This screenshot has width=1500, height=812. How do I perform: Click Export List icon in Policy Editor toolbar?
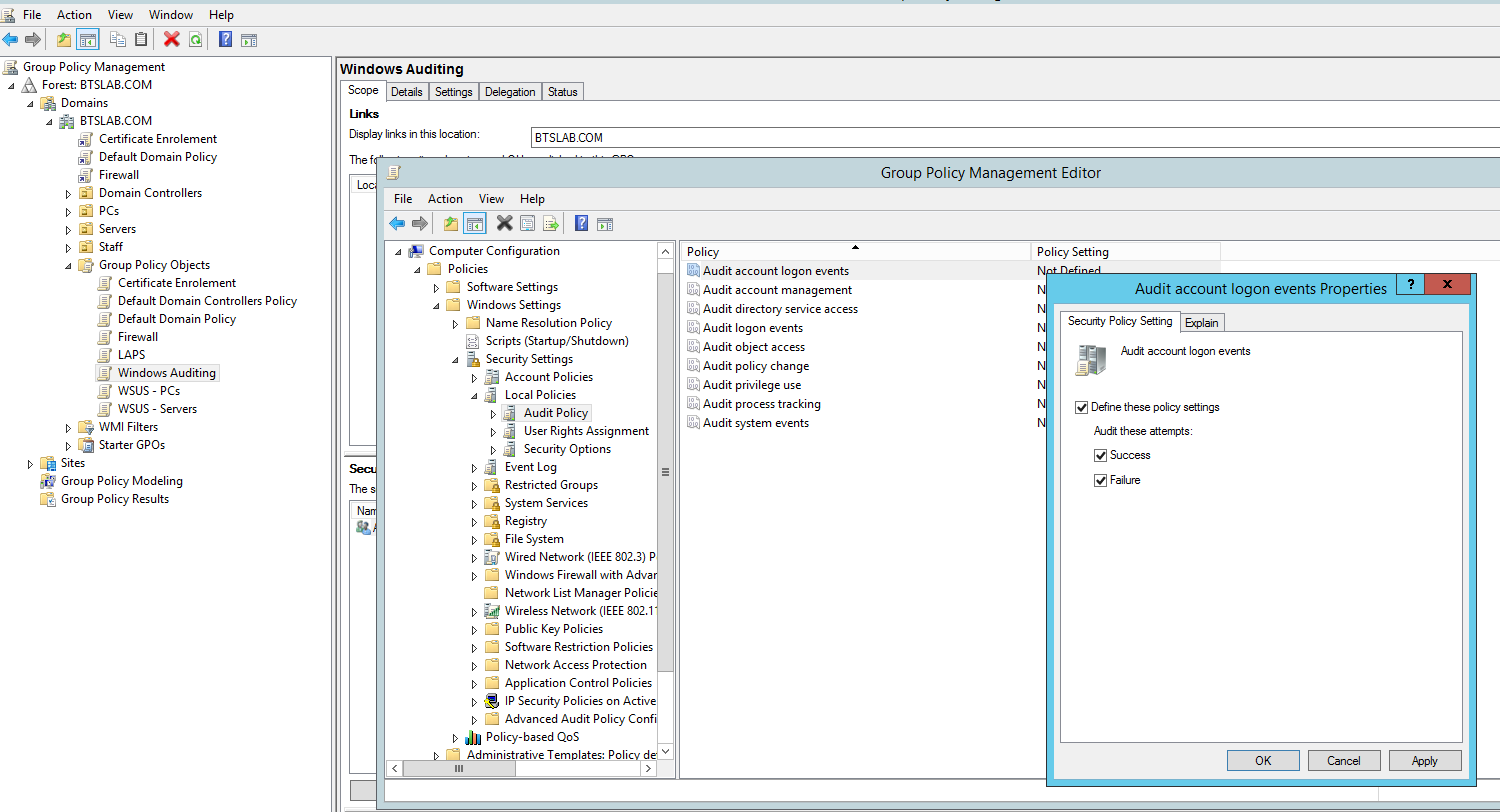click(550, 223)
